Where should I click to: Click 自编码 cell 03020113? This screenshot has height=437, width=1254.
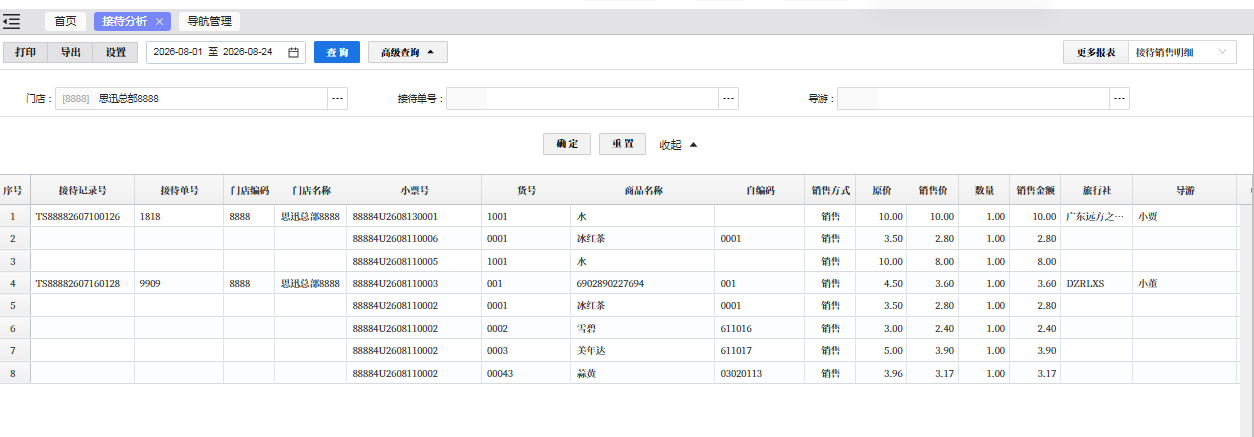(x=741, y=374)
